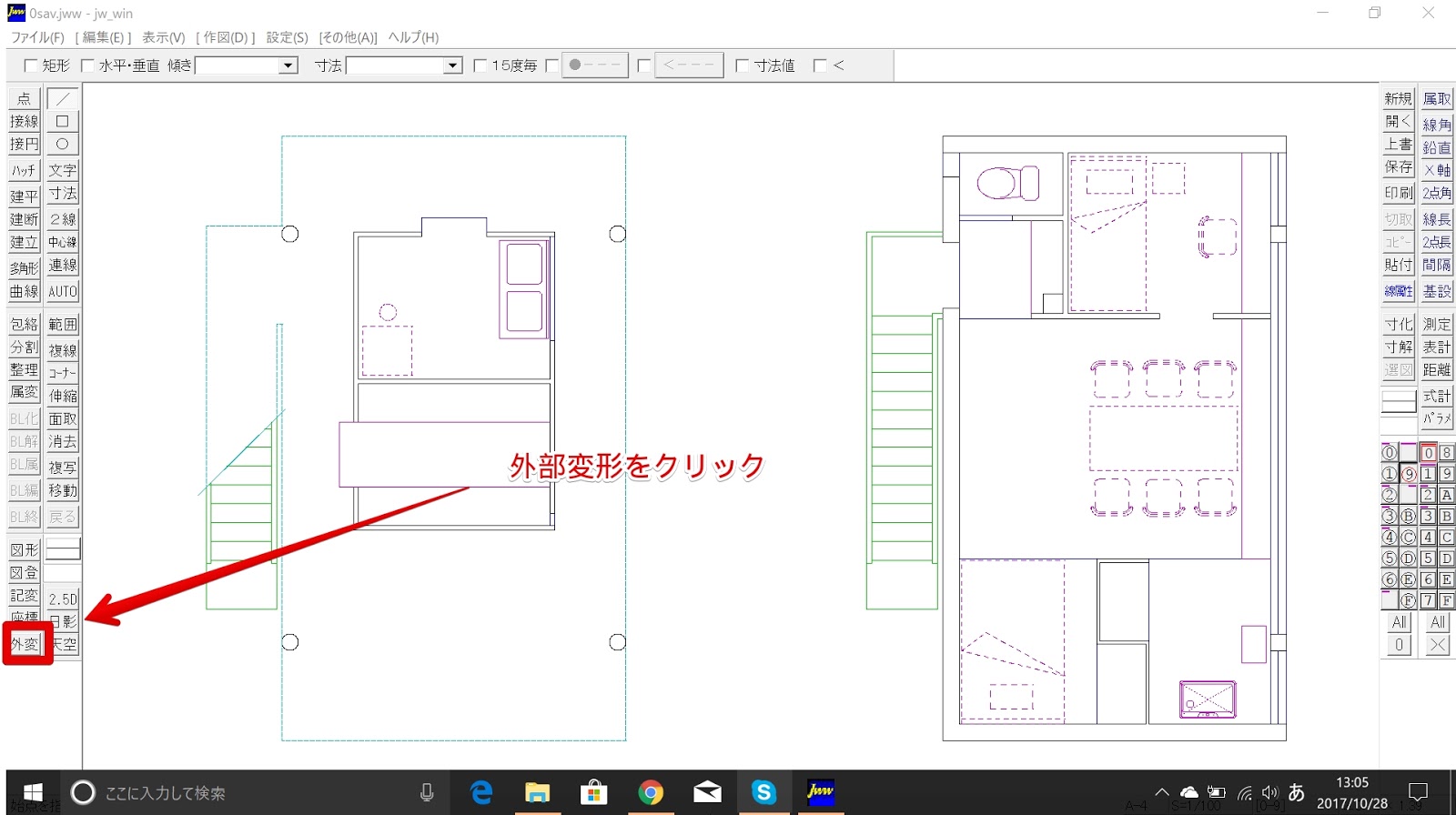This screenshot has height=815, width=1456.
Task: Select the 2線 double line tool
Action: point(63,219)
